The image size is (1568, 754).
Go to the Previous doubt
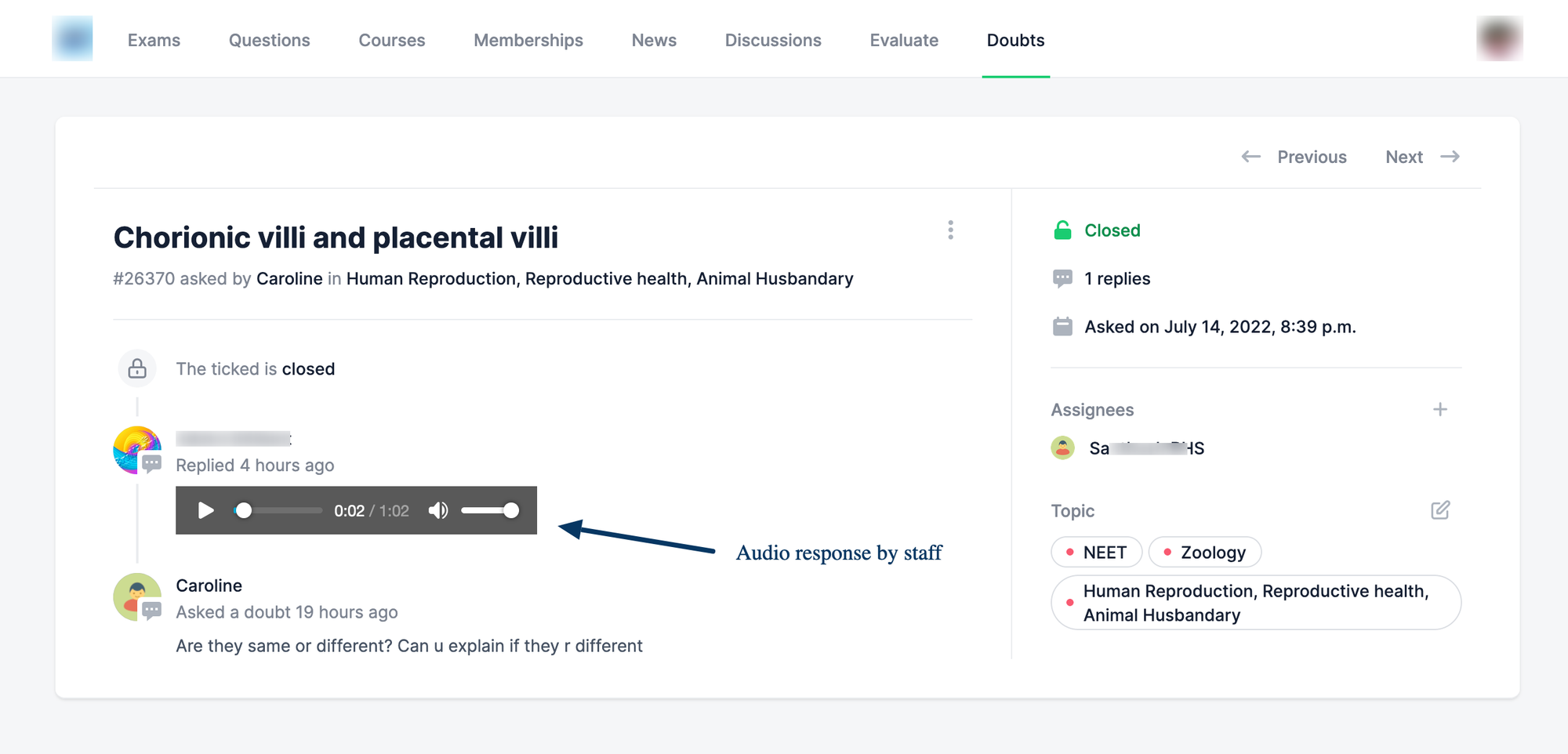coord(1294,157)
